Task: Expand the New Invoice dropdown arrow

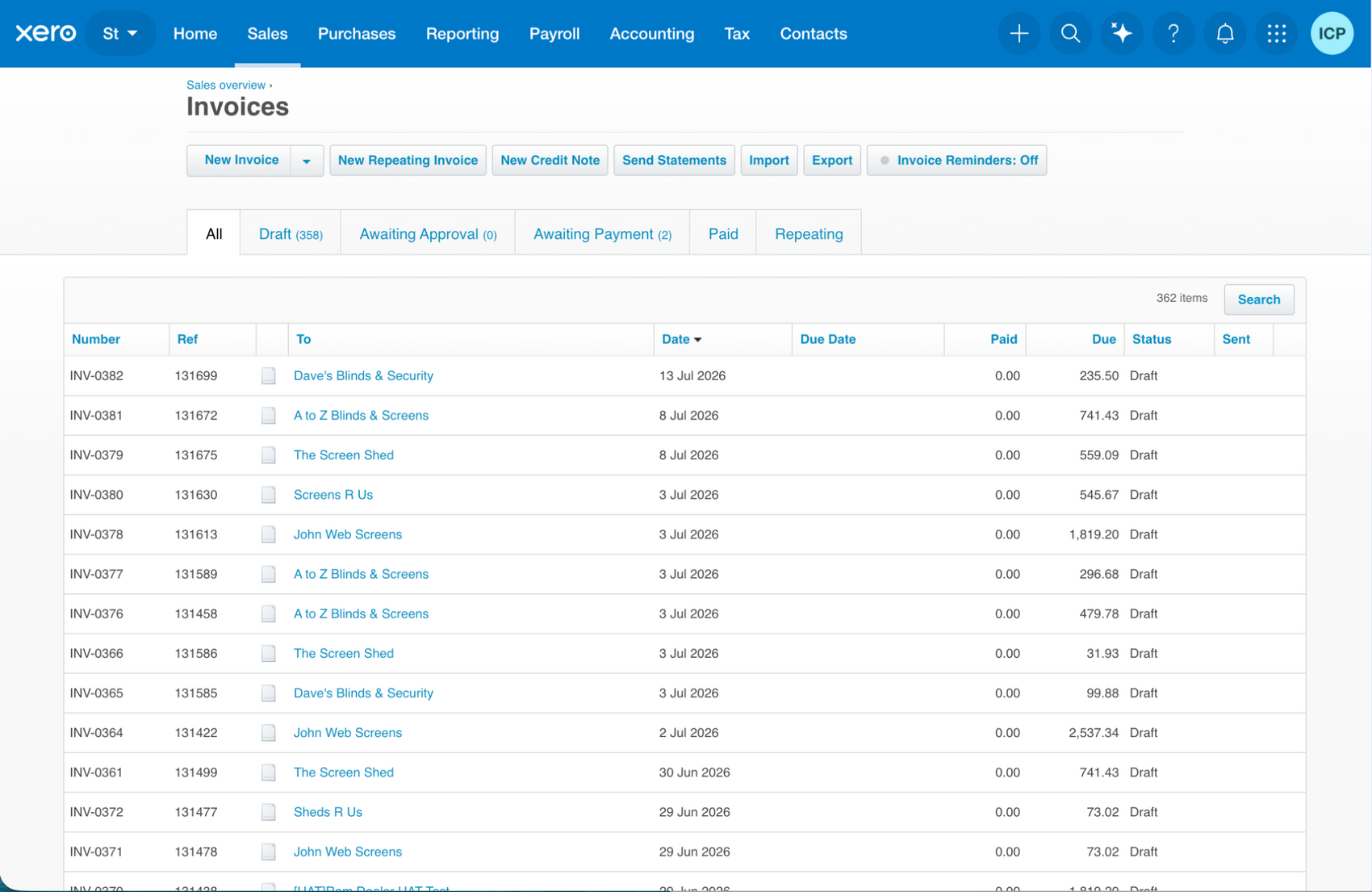Action: click(x=307, y=161)
